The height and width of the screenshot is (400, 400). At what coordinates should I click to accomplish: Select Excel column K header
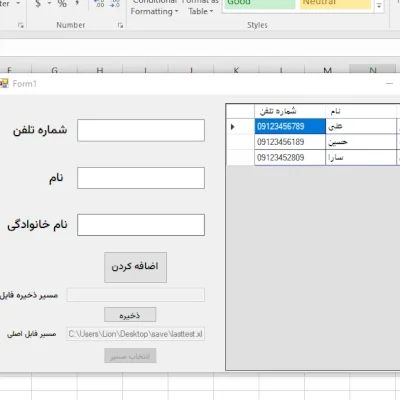[x=236, y=70]
